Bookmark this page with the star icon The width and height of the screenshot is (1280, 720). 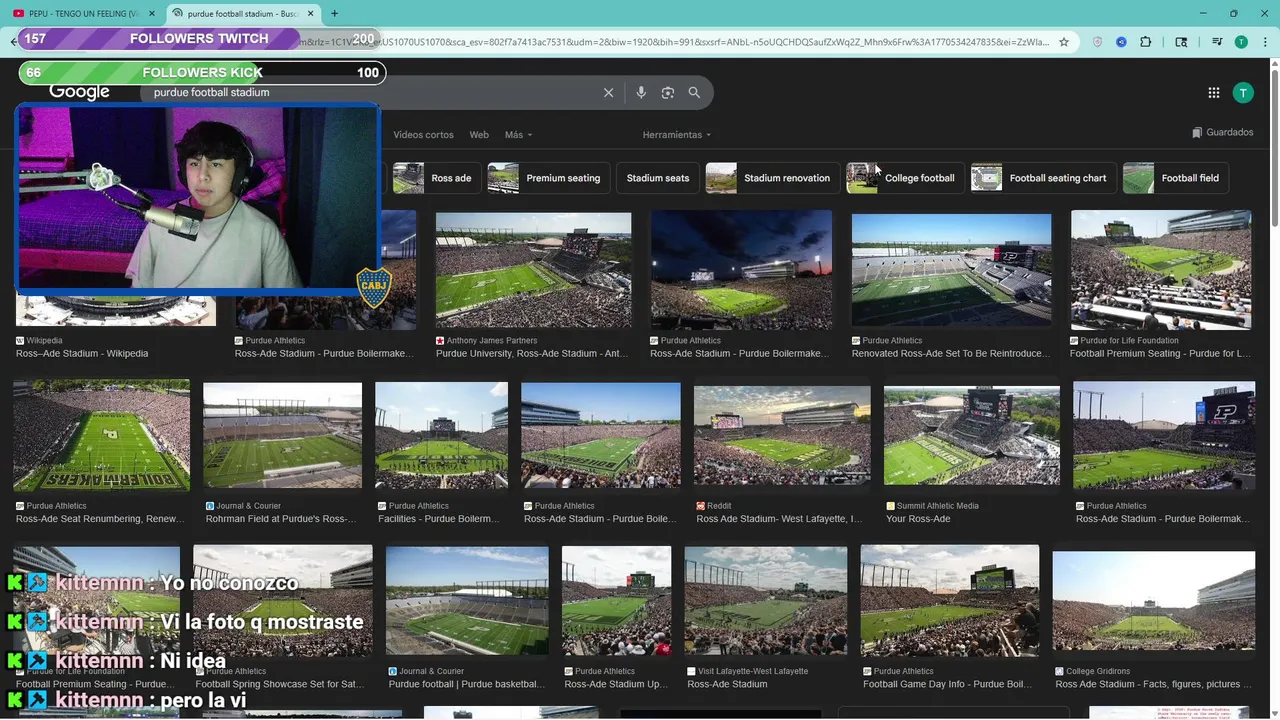point(1064,42)
